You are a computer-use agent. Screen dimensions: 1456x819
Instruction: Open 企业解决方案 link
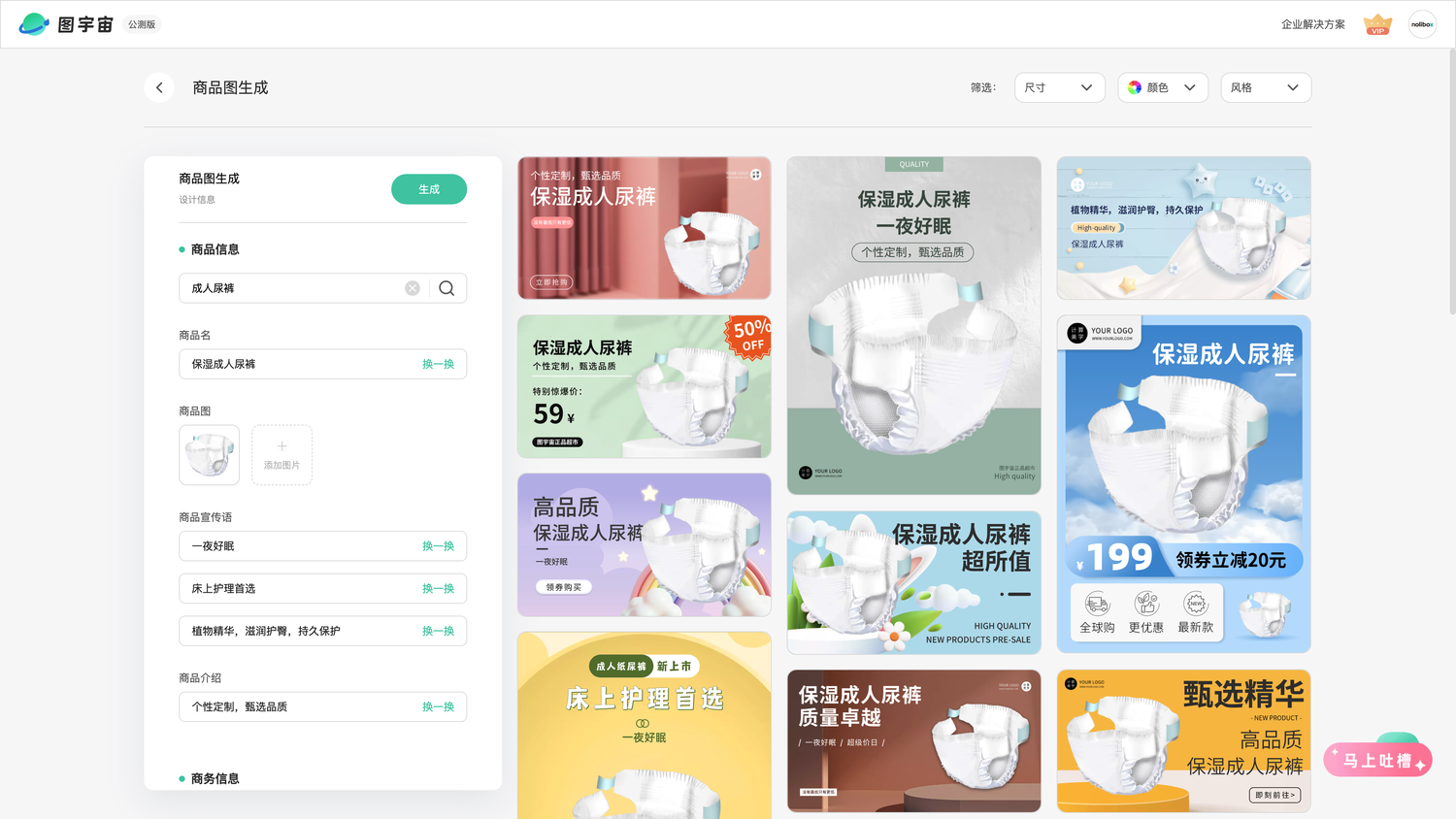click(1312, 24)
